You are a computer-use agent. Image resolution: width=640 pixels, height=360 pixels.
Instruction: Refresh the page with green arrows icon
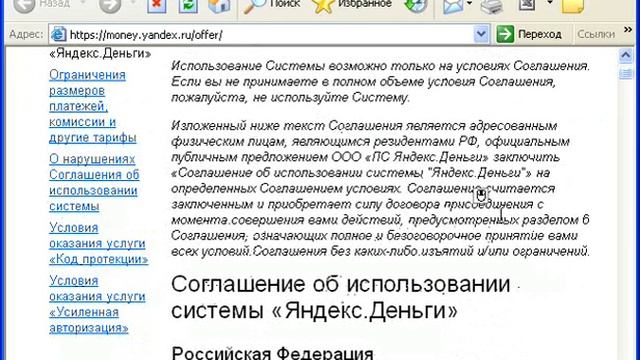click(x=188, y=5)
